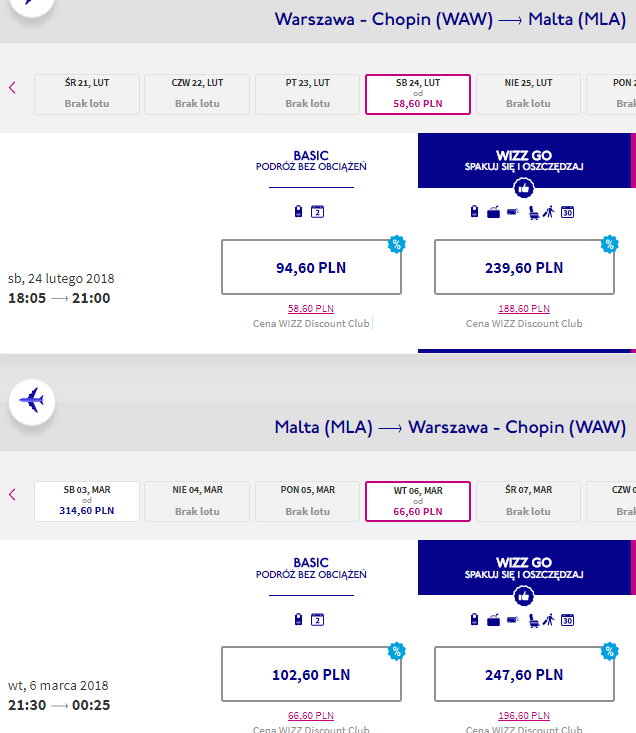Choose the WT 06, MAR return date
The height and width of the screenshot is (733, 636).
[418, 501]
